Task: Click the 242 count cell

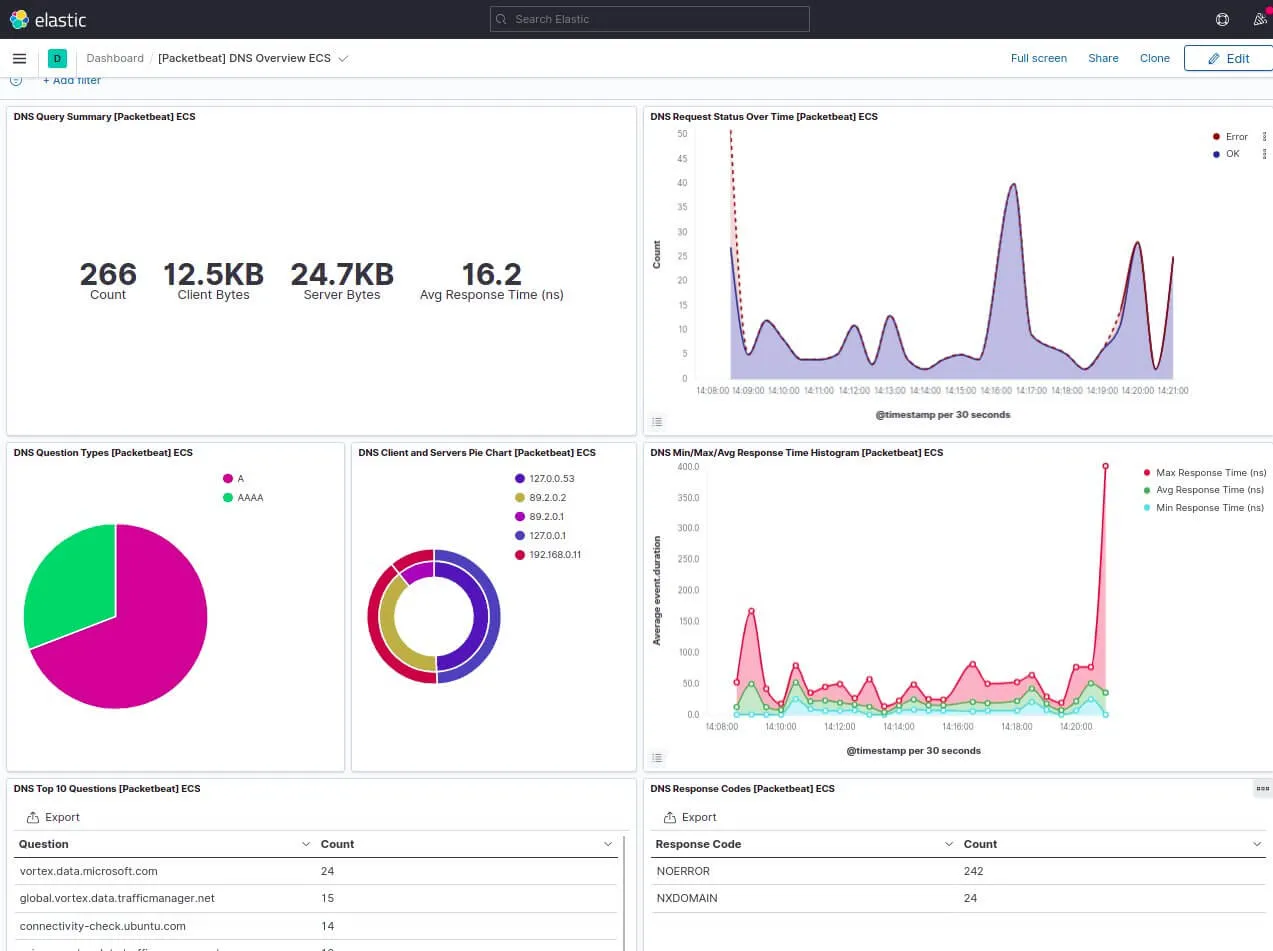Action: click(x=974, y=871)
